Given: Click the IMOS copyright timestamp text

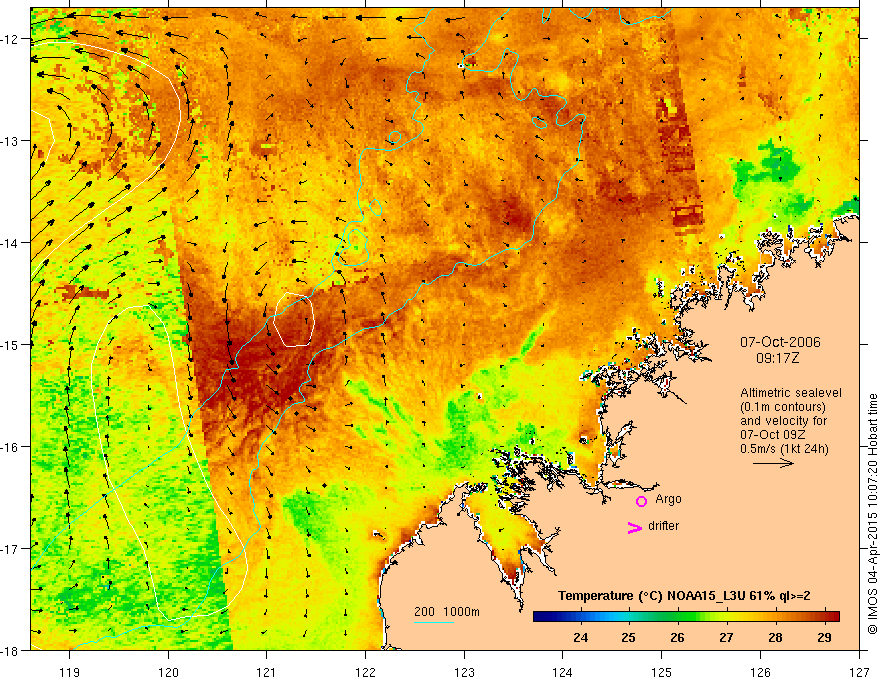Looking at the screenshot, I should coord(872,514).
